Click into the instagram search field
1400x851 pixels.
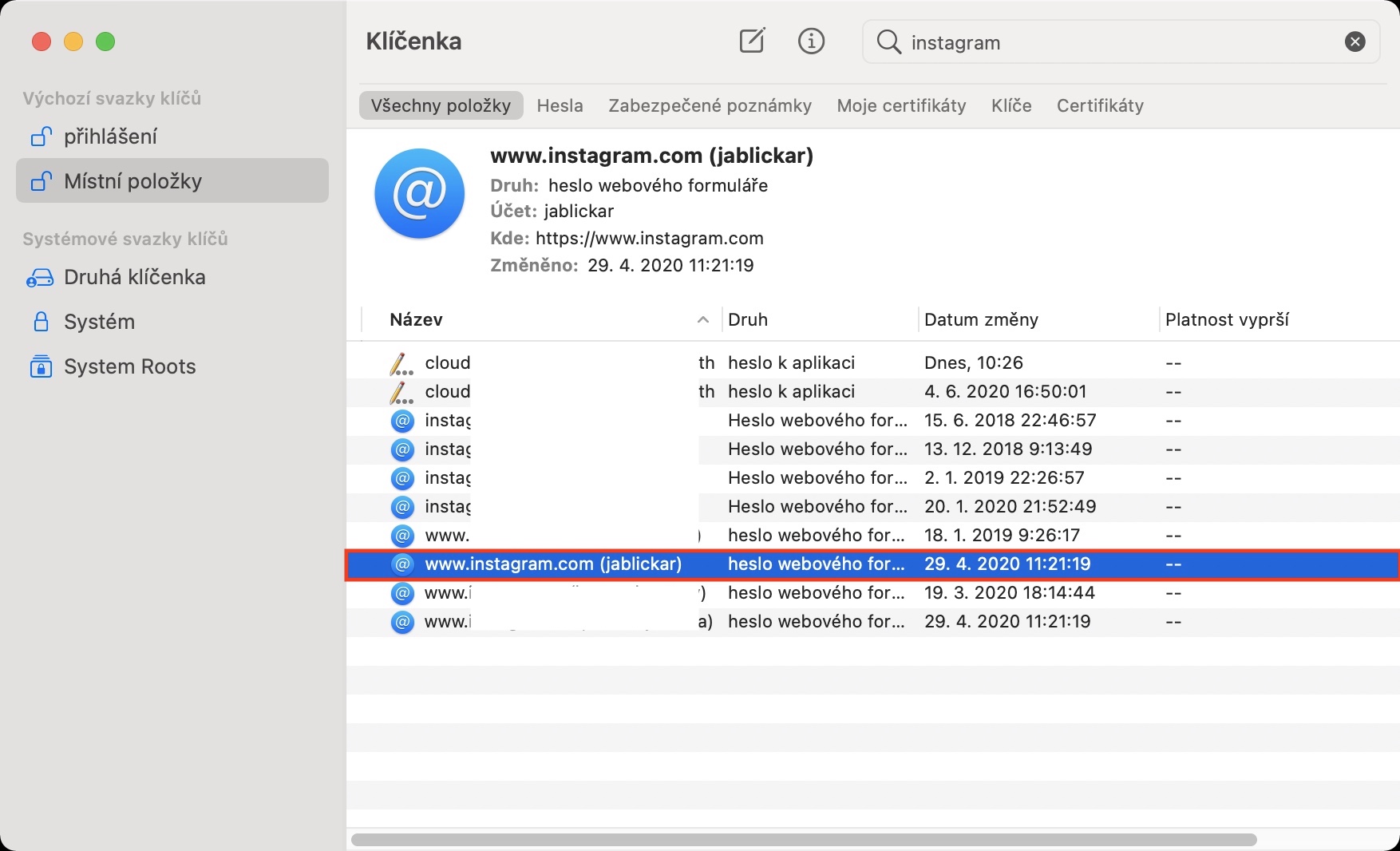coord(1117,42)
